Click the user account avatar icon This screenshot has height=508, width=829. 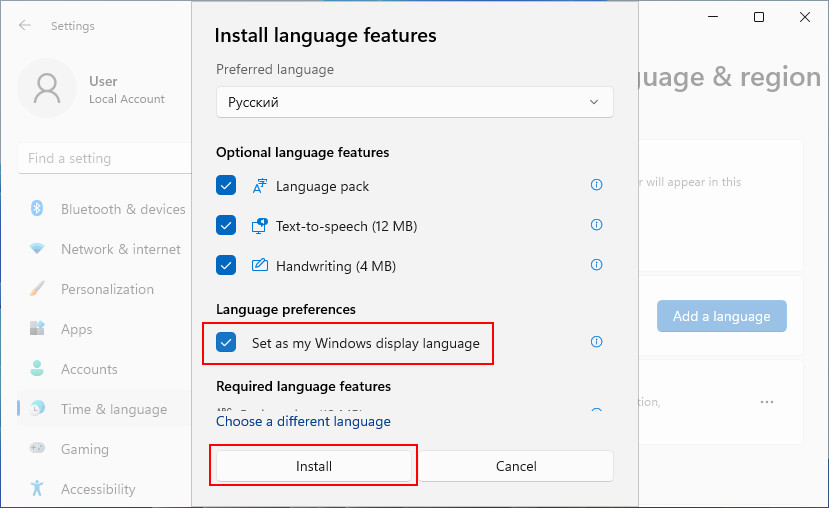pos(47,90)
